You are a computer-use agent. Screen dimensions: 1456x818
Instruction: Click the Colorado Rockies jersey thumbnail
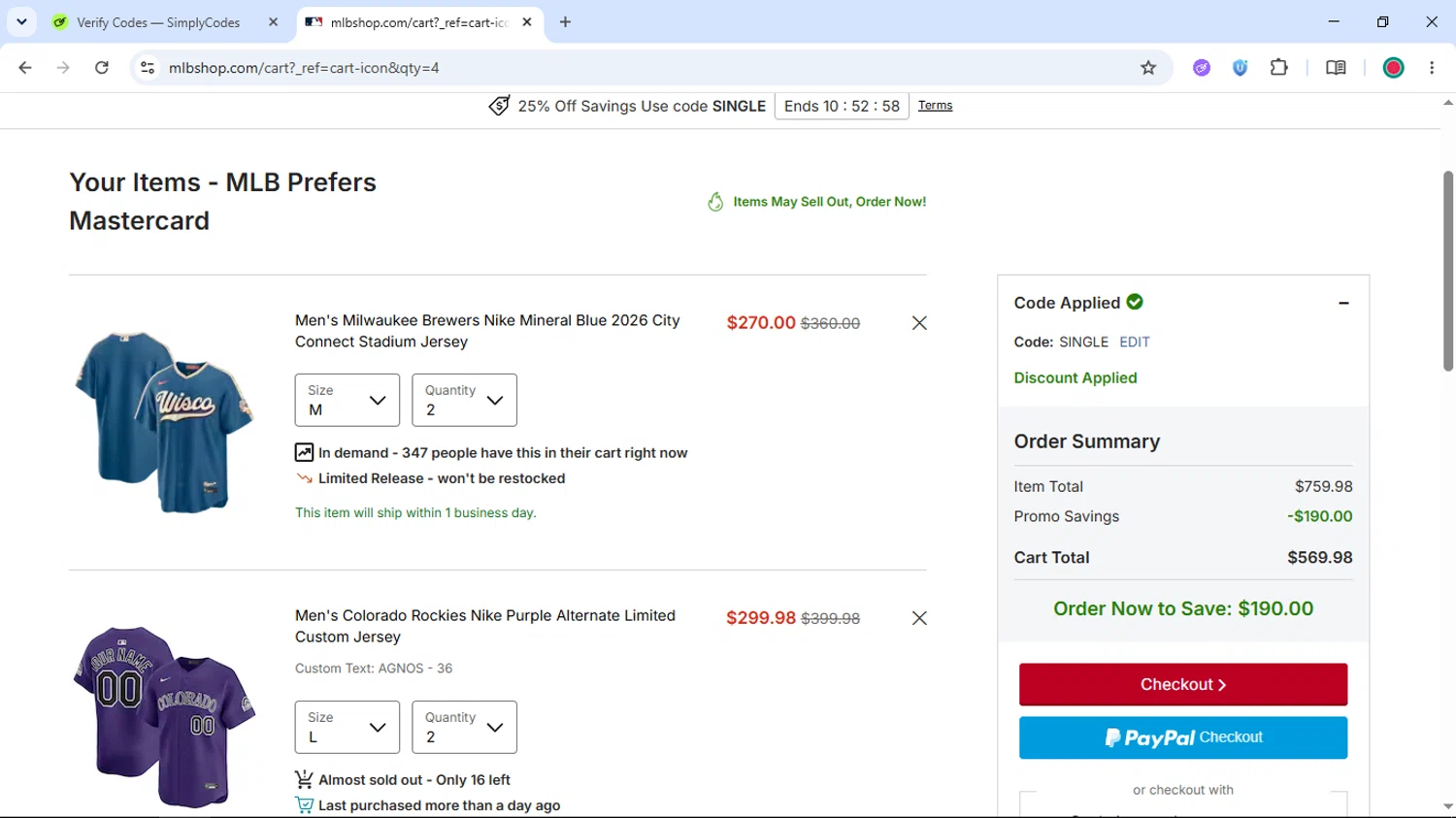coord(163,717)
